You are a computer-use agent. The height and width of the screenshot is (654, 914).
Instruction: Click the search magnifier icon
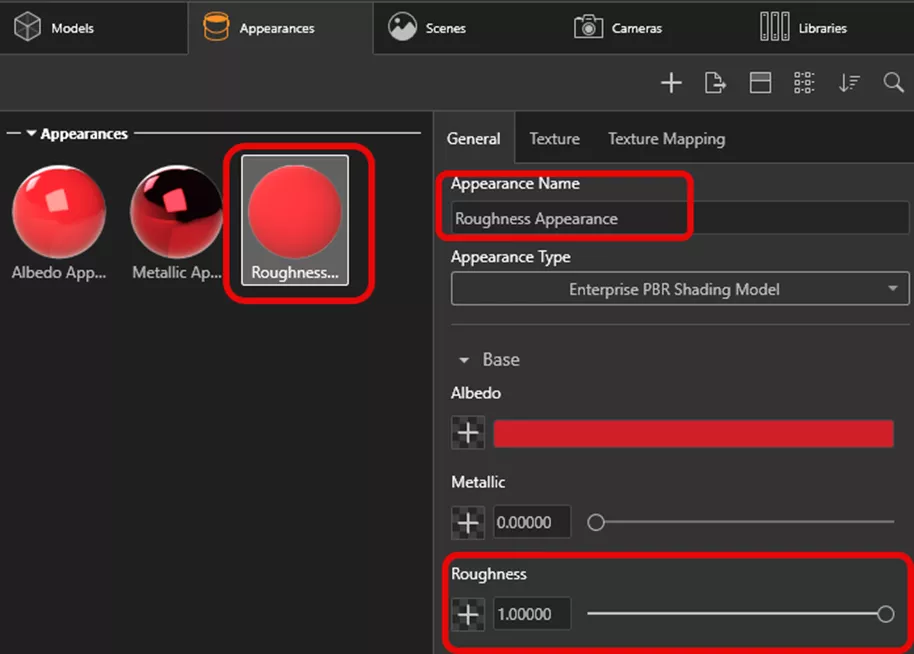tap(893, 83)
